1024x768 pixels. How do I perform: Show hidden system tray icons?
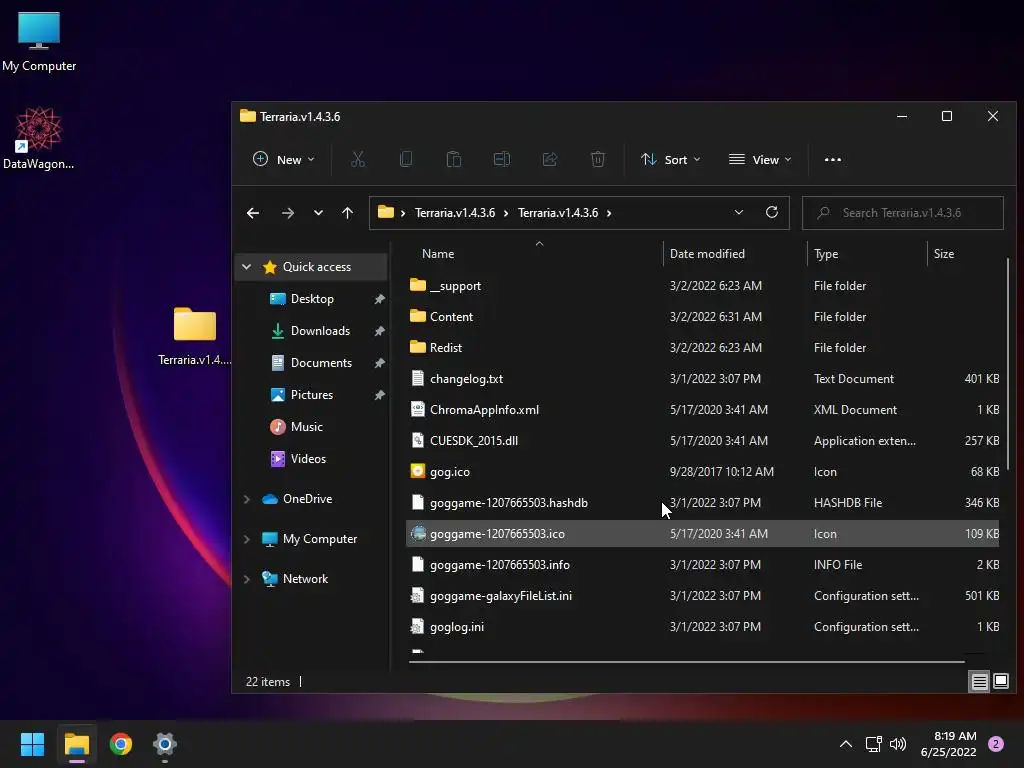pyautogui.click(x=846, y=744)
